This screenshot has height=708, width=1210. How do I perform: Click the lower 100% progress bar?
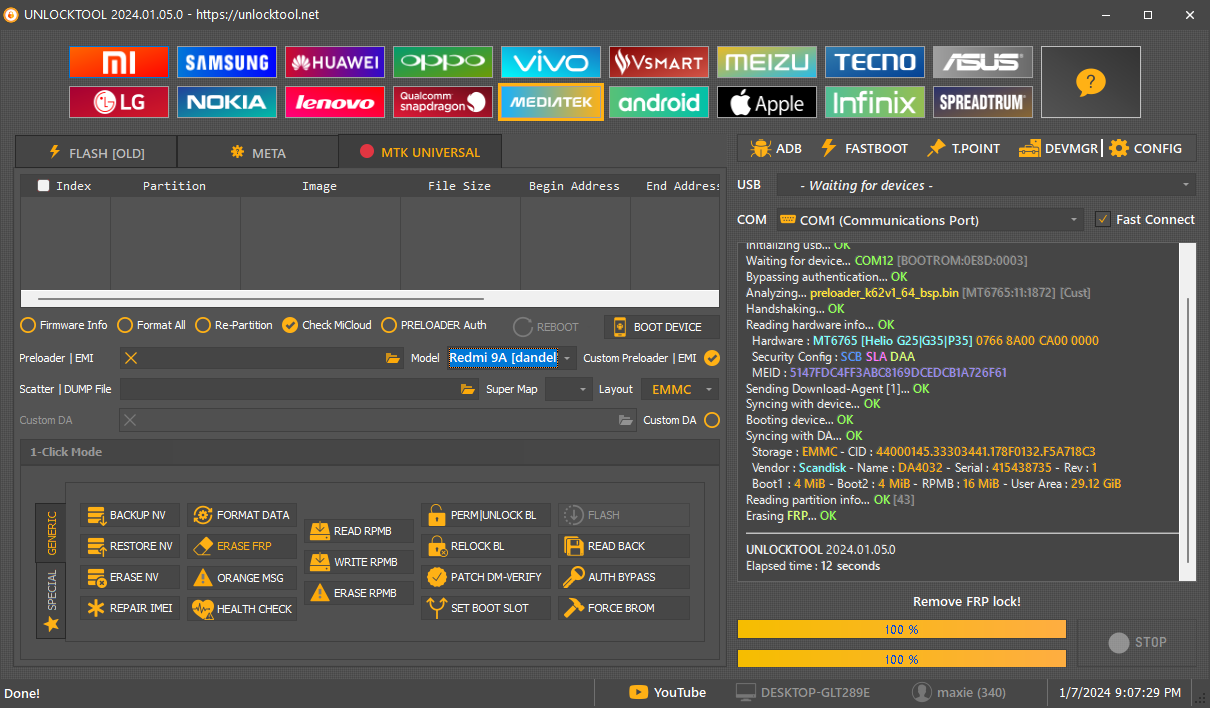[901, 659]
